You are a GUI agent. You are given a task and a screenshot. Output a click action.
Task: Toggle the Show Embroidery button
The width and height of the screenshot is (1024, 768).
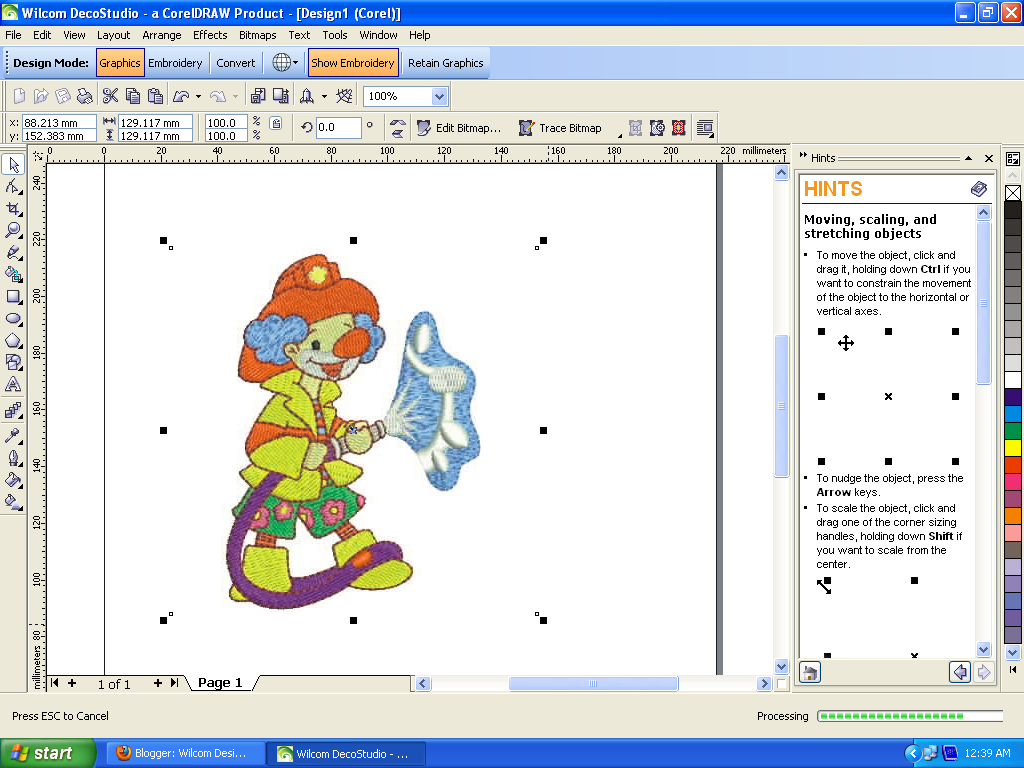click(353, 63)
